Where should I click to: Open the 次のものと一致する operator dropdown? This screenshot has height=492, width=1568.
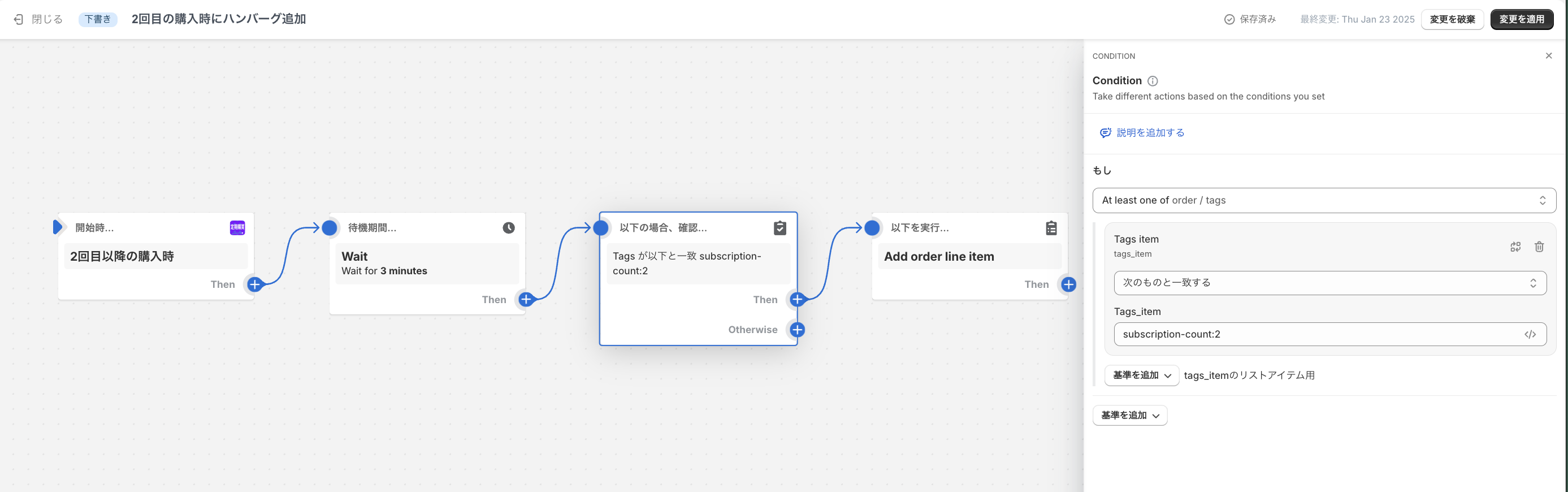tap(1329, 283)
